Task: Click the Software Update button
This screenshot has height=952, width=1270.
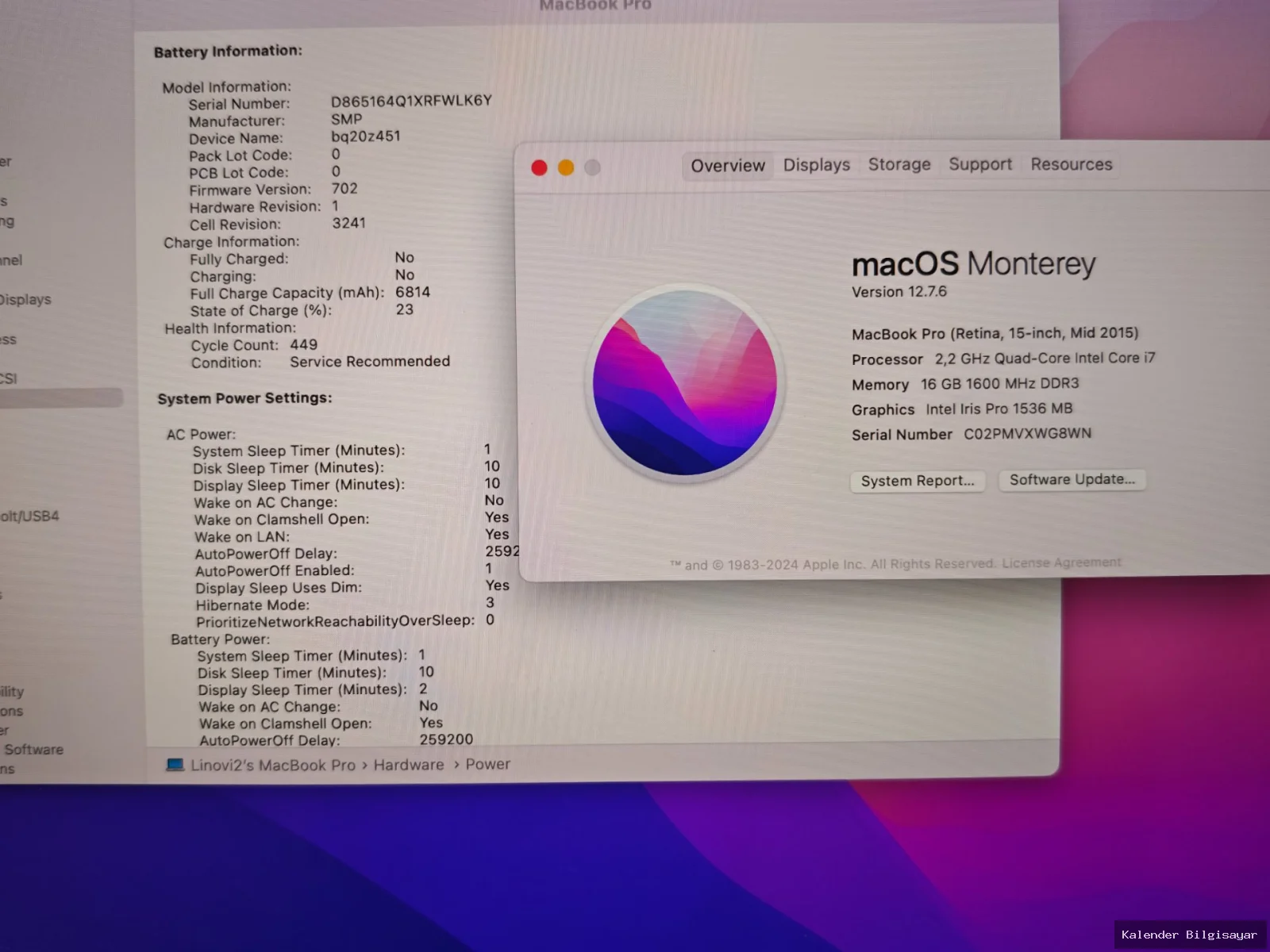Action: coord(1072,479)
